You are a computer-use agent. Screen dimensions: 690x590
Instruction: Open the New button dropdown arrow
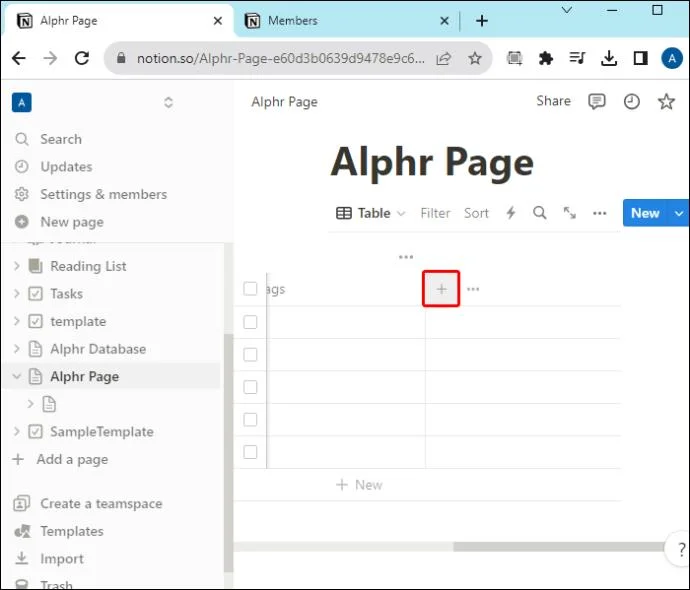click(679, 213)
